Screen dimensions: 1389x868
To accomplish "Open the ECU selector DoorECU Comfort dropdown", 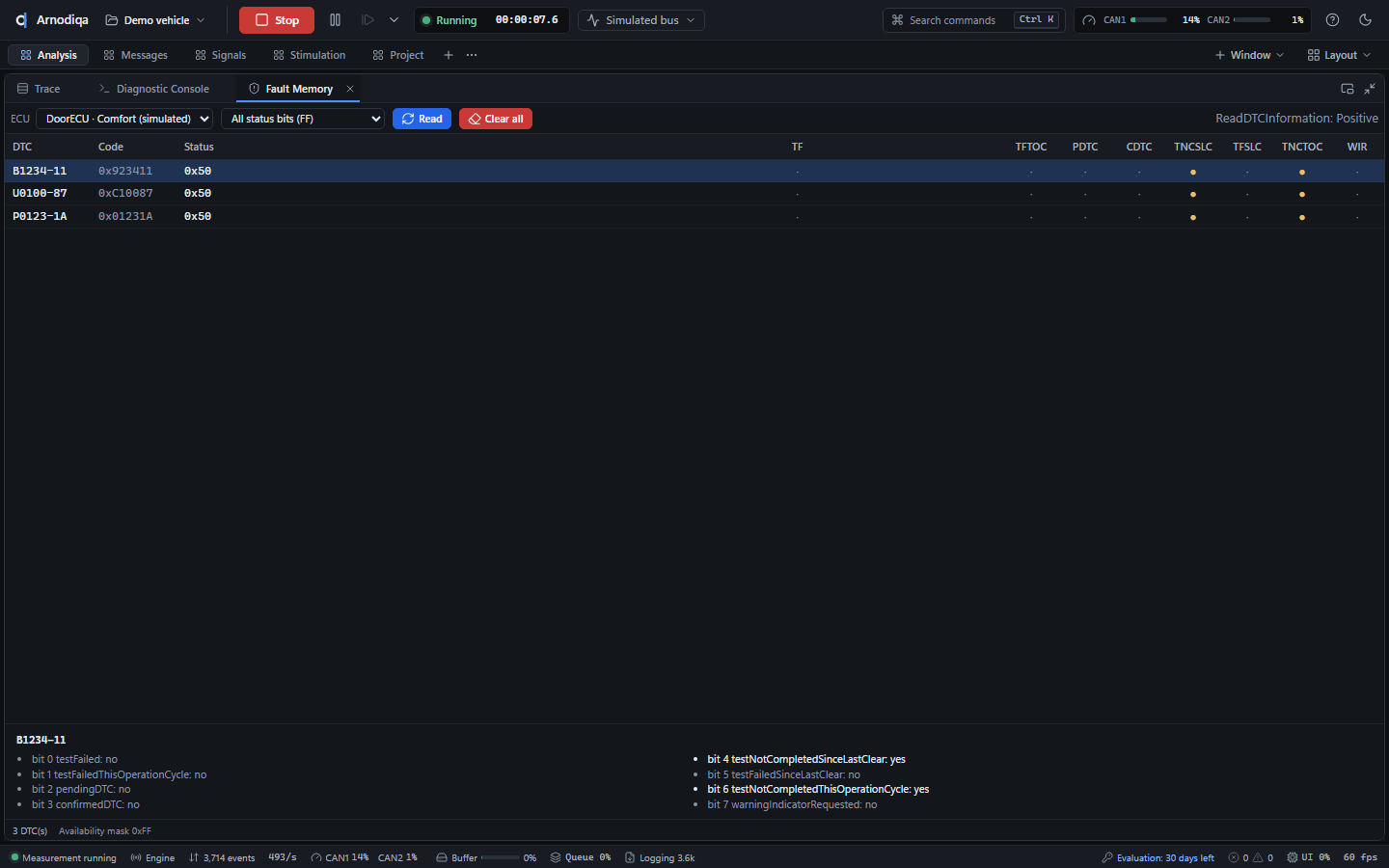I will click(125, 119).
